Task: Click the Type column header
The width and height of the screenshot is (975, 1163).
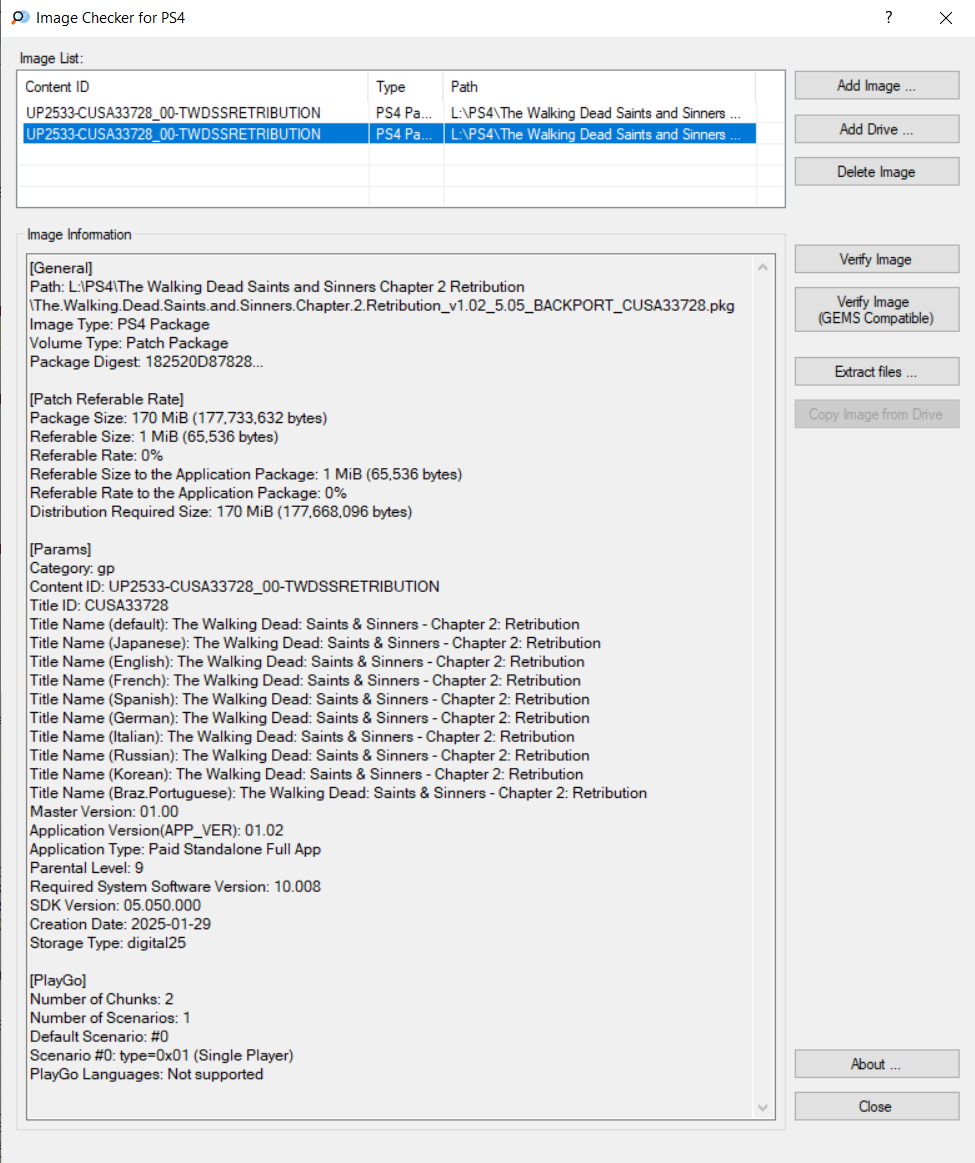Action: [x=406, y=87]
